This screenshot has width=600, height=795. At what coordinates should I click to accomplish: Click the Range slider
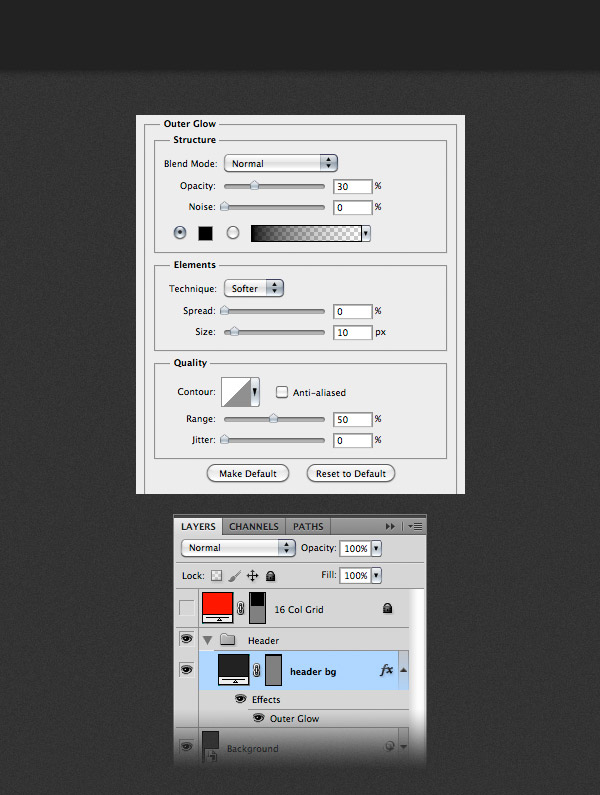pyautogui.click(x=274, y=419)
